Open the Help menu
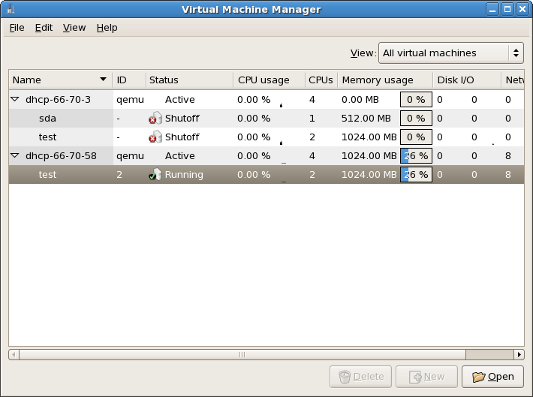 (x=107, y=28)
